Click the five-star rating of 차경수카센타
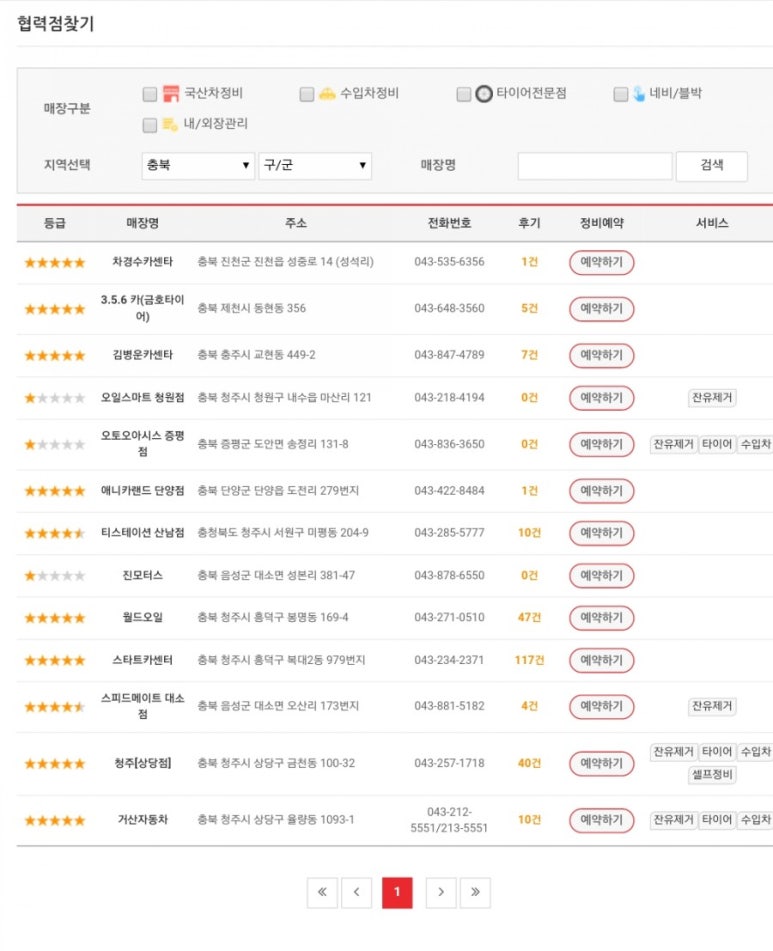Viewport: 773px width, 951px height. (x=55, y=263)
